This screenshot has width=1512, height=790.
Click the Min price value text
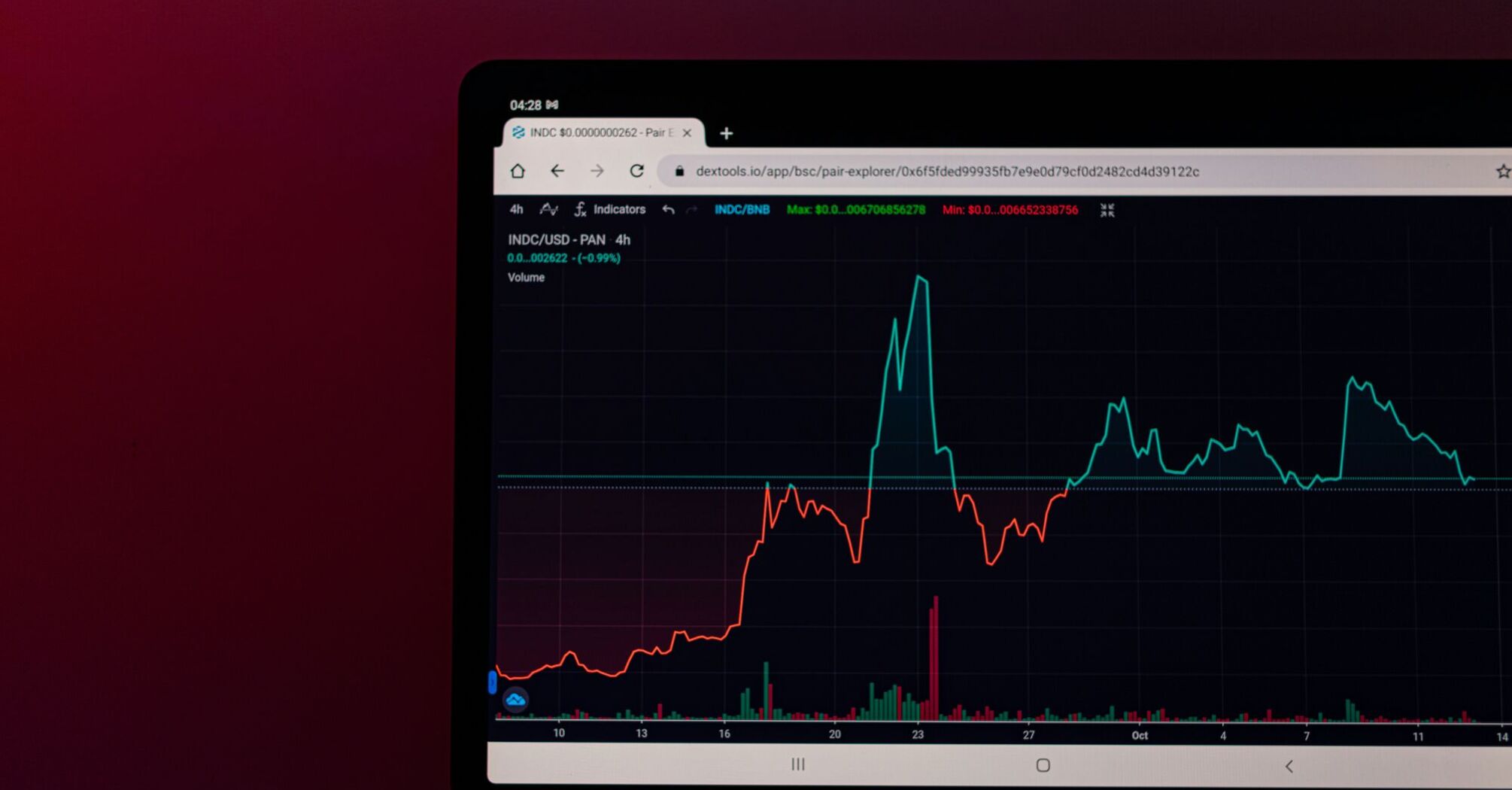coord(1010,210)
